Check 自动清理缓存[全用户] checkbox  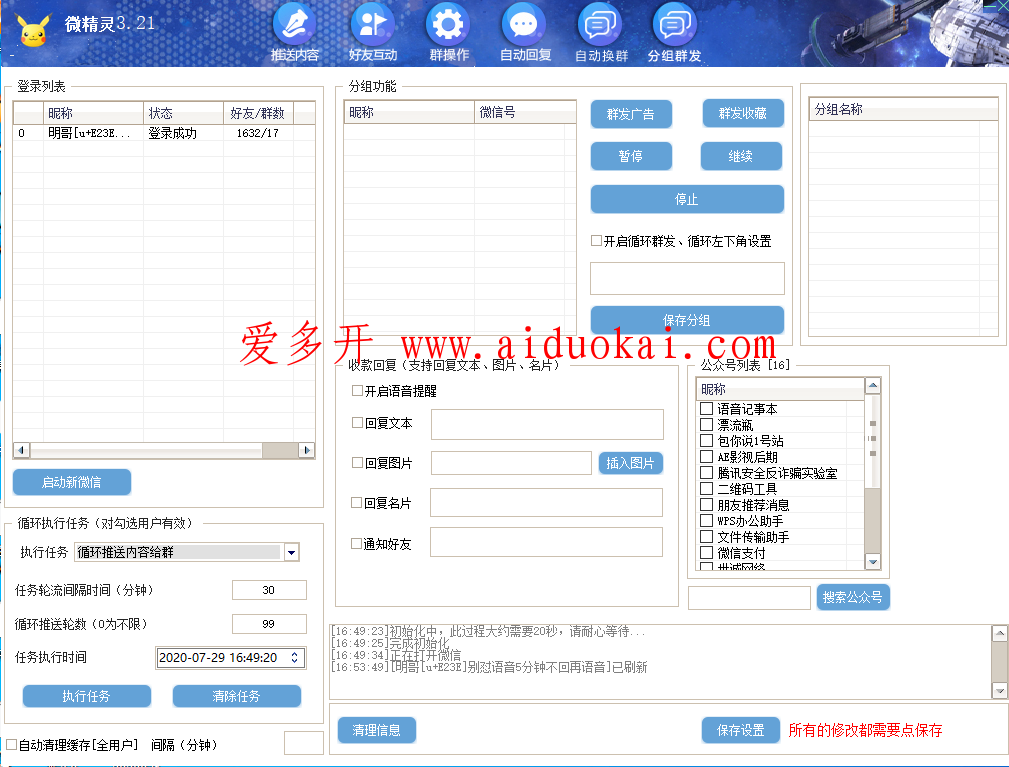point(12,744)
